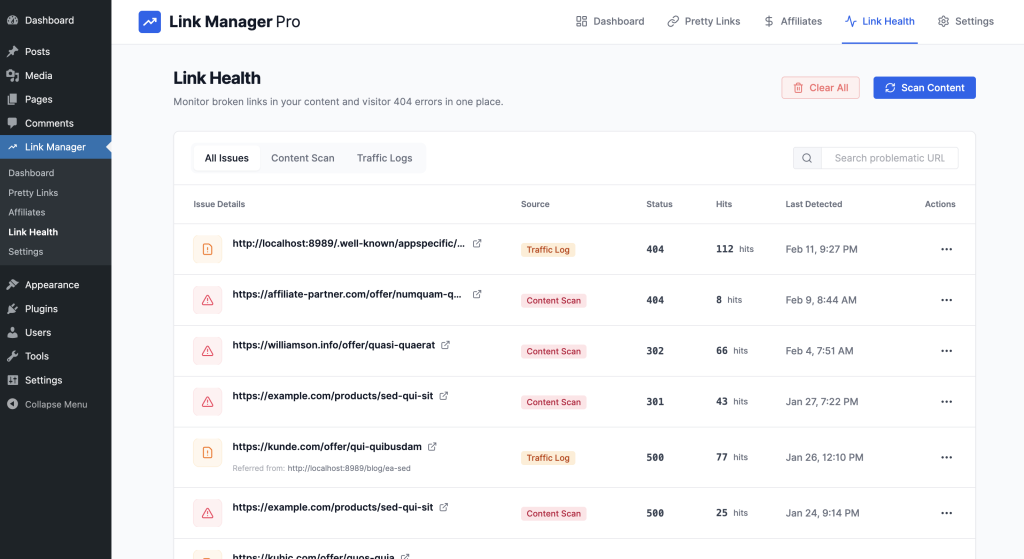The image size is (1024, 559).
Task: Open external link icon for affiliate-partner.com URL
Action: (x=477, y=294)
